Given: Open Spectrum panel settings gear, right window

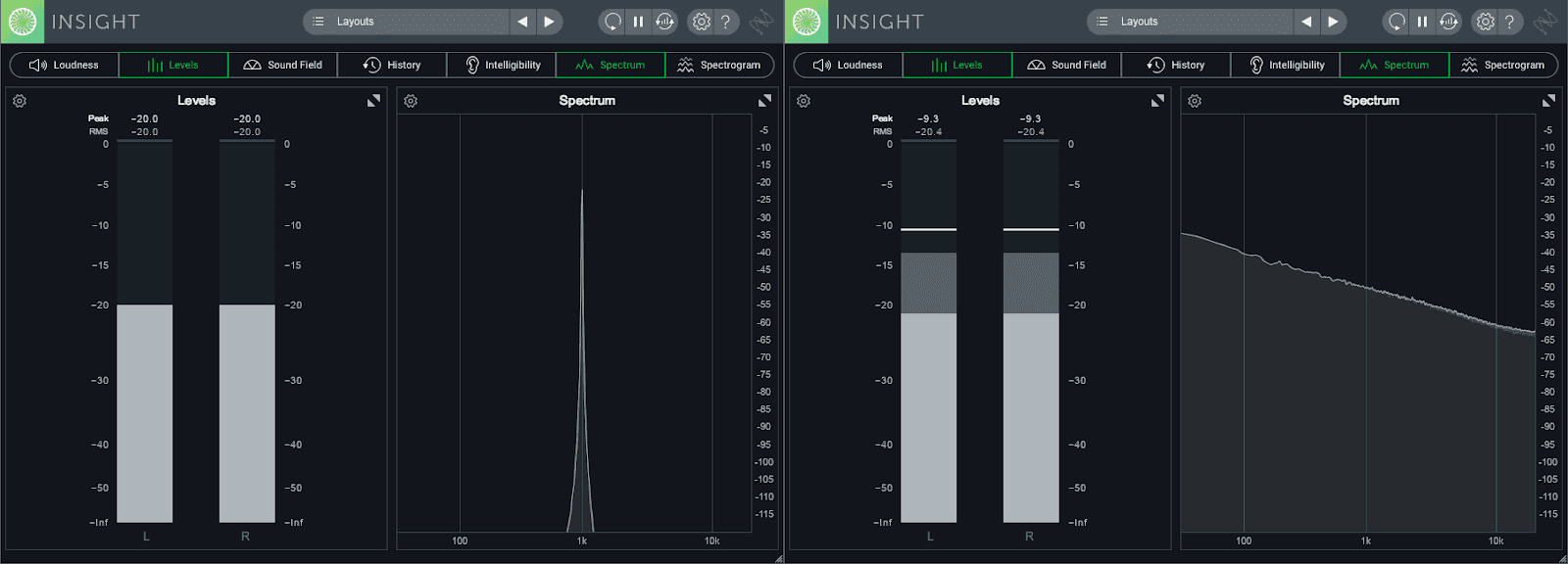Looking at the screenshot, I should (x=1195, y=101).
